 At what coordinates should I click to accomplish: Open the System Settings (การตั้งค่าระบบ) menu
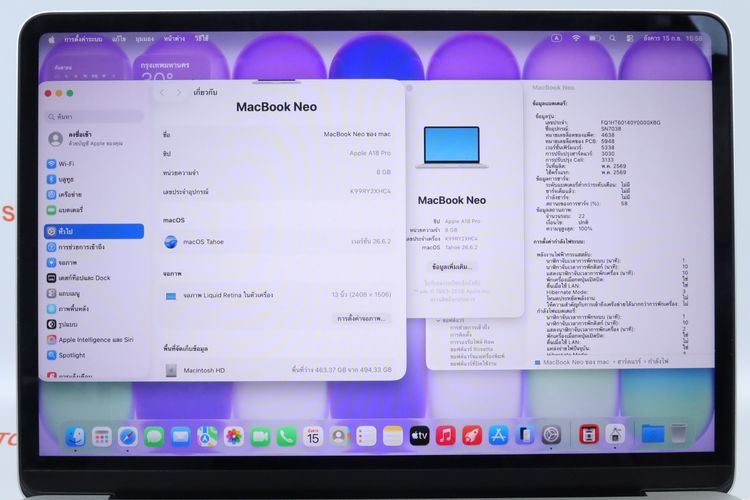[83, 39]
